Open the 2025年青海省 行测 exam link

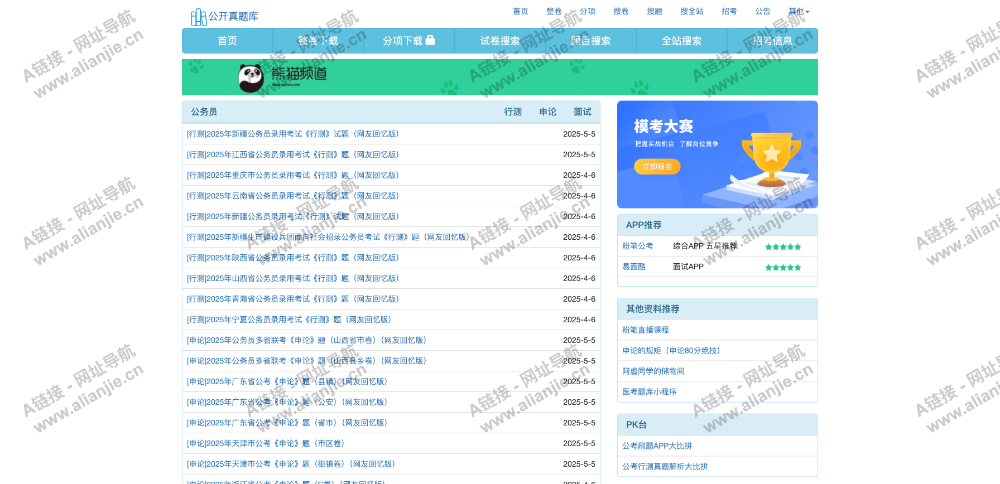pyautogui.click(x=293, y=299)
